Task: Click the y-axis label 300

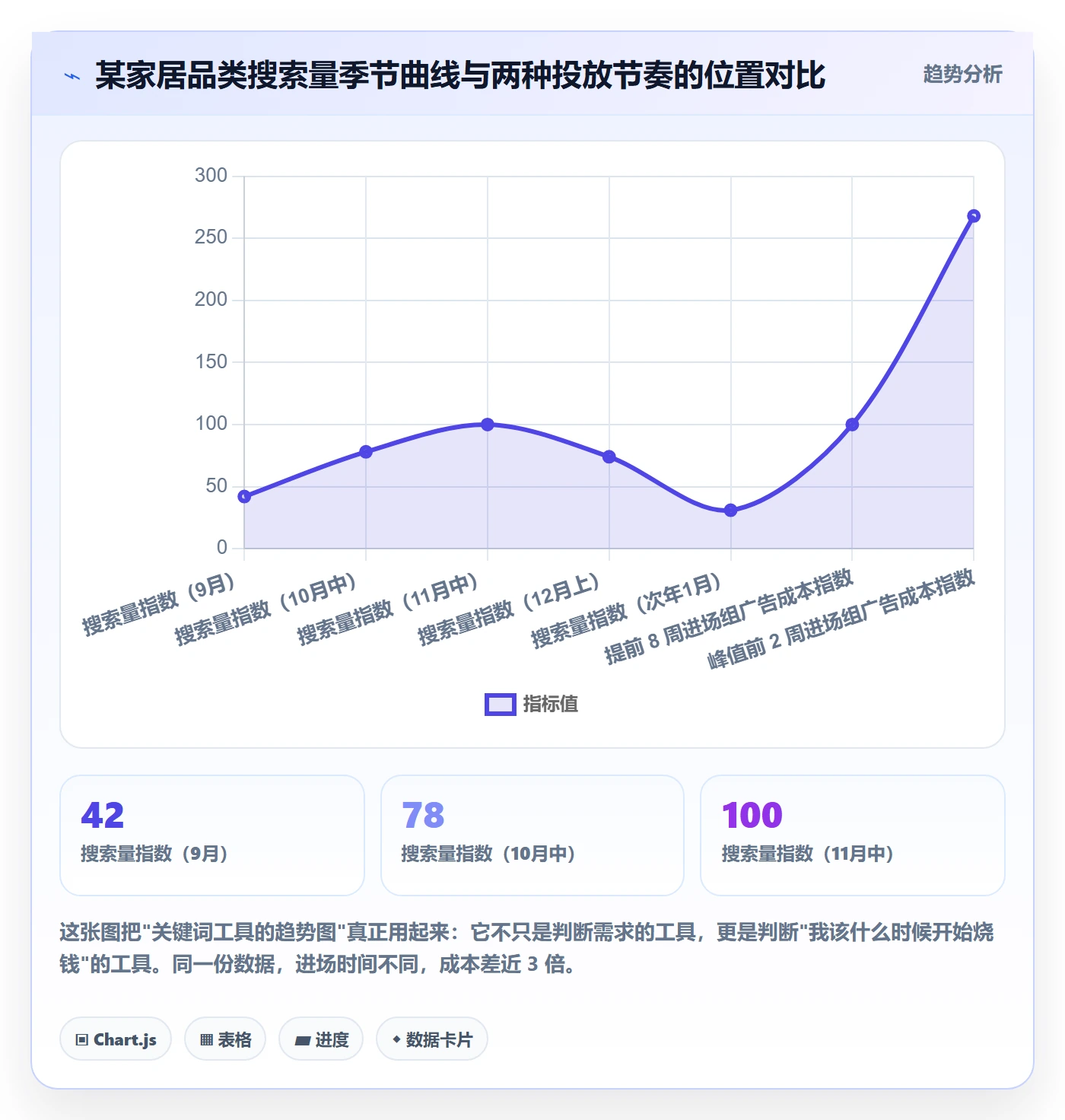Action: (x=211, y=176)
